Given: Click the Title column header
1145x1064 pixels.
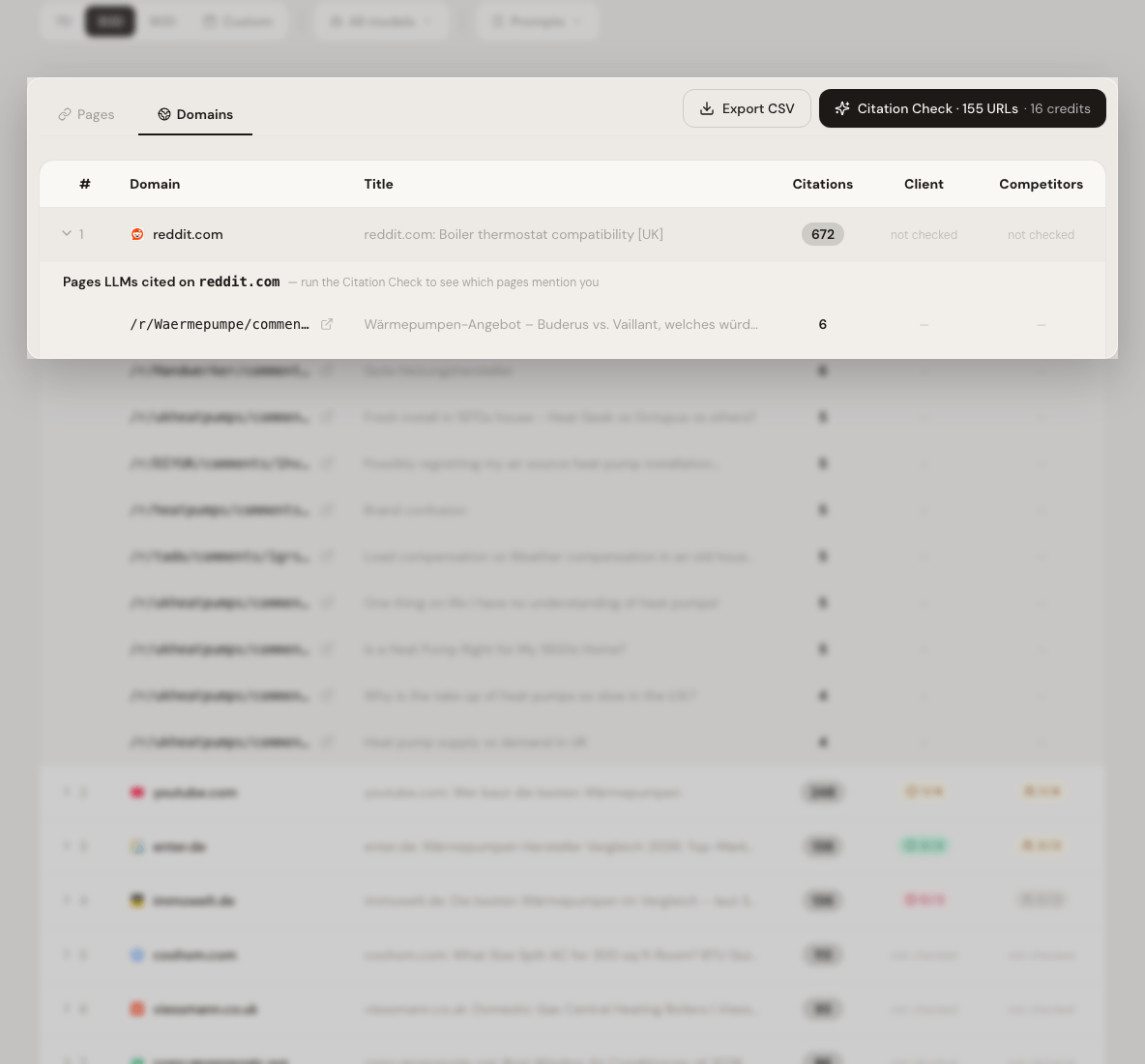Looking at the screenshot, I should tap(378, 184).
